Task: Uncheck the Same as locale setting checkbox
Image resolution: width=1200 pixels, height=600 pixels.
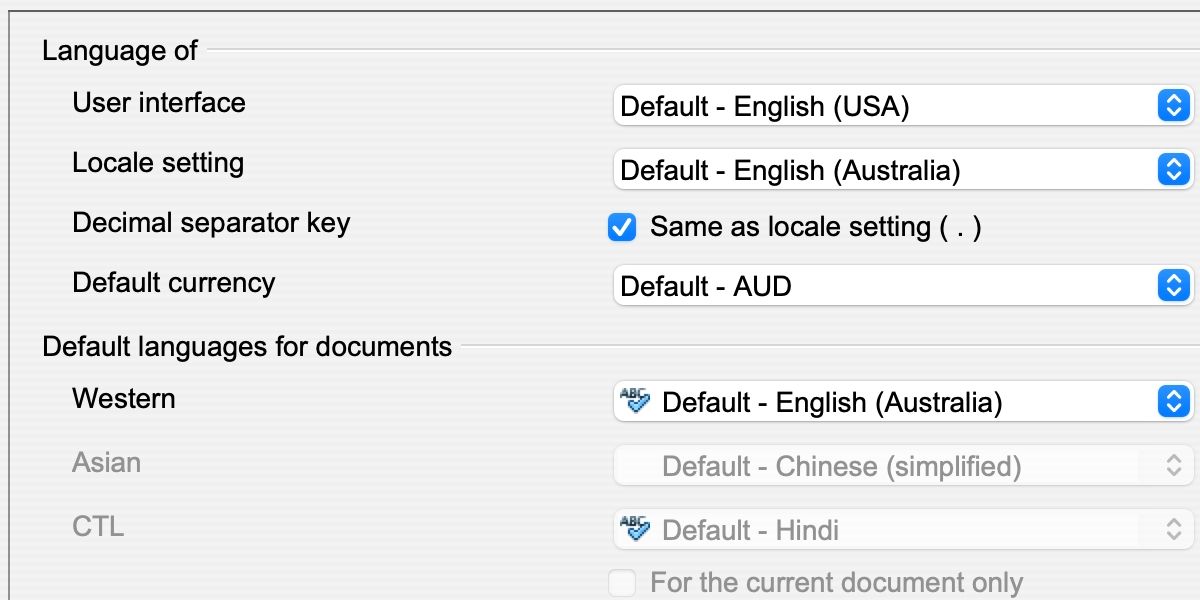Action: coord(622,228)
